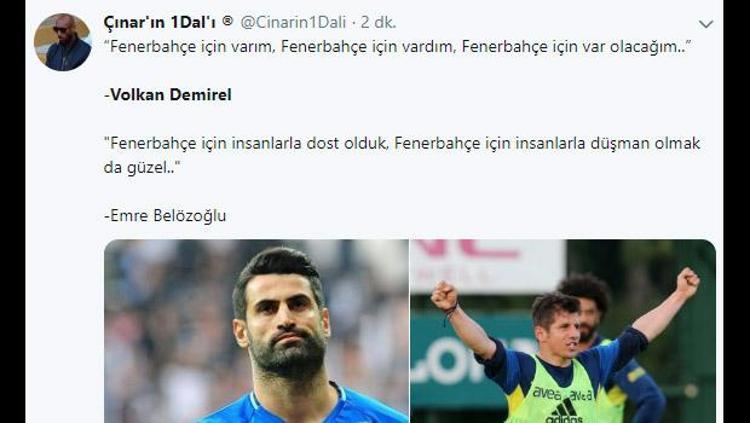Open the left photo of bearded player

tap(256, 331)
